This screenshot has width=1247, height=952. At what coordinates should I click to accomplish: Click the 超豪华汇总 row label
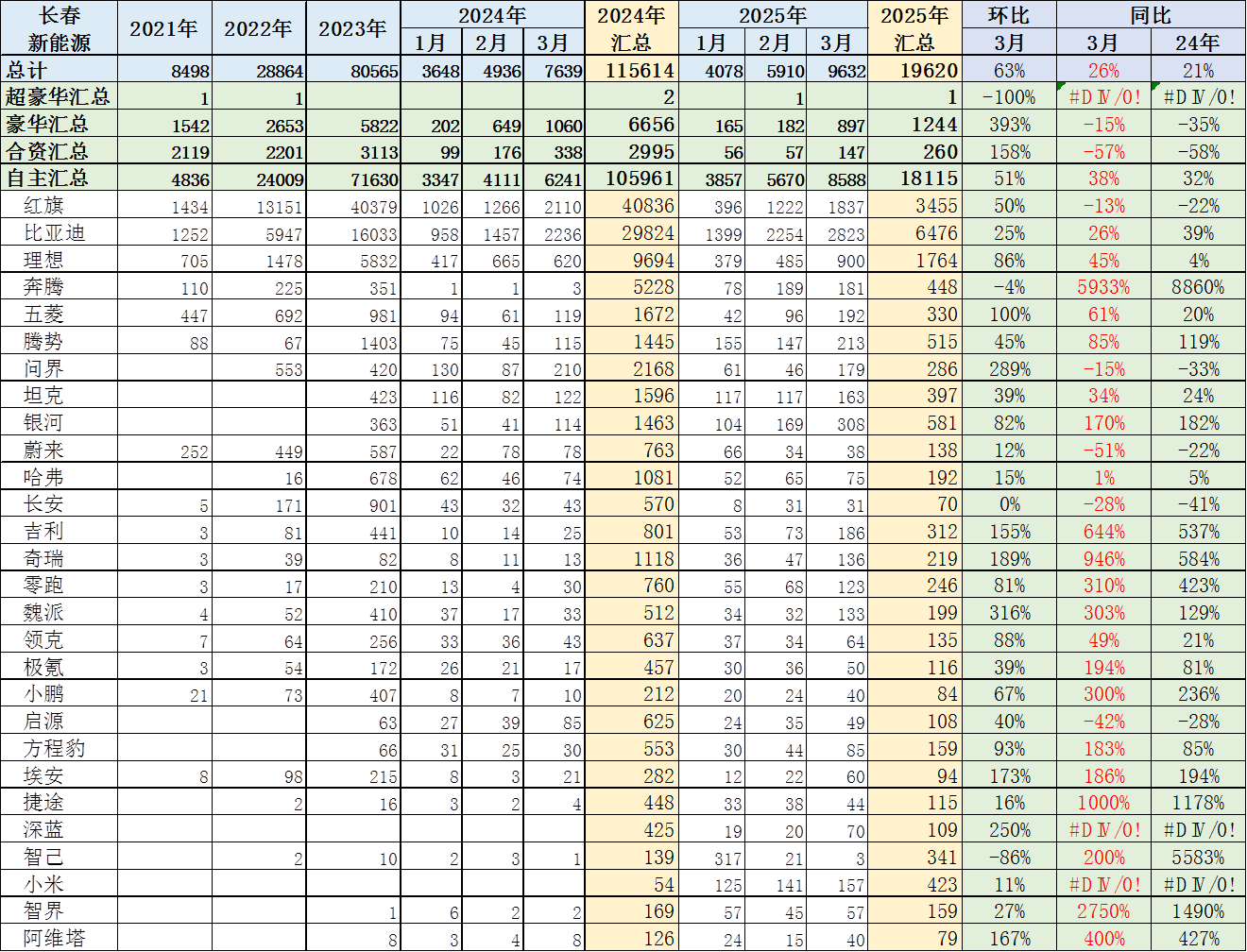point(59,97)
